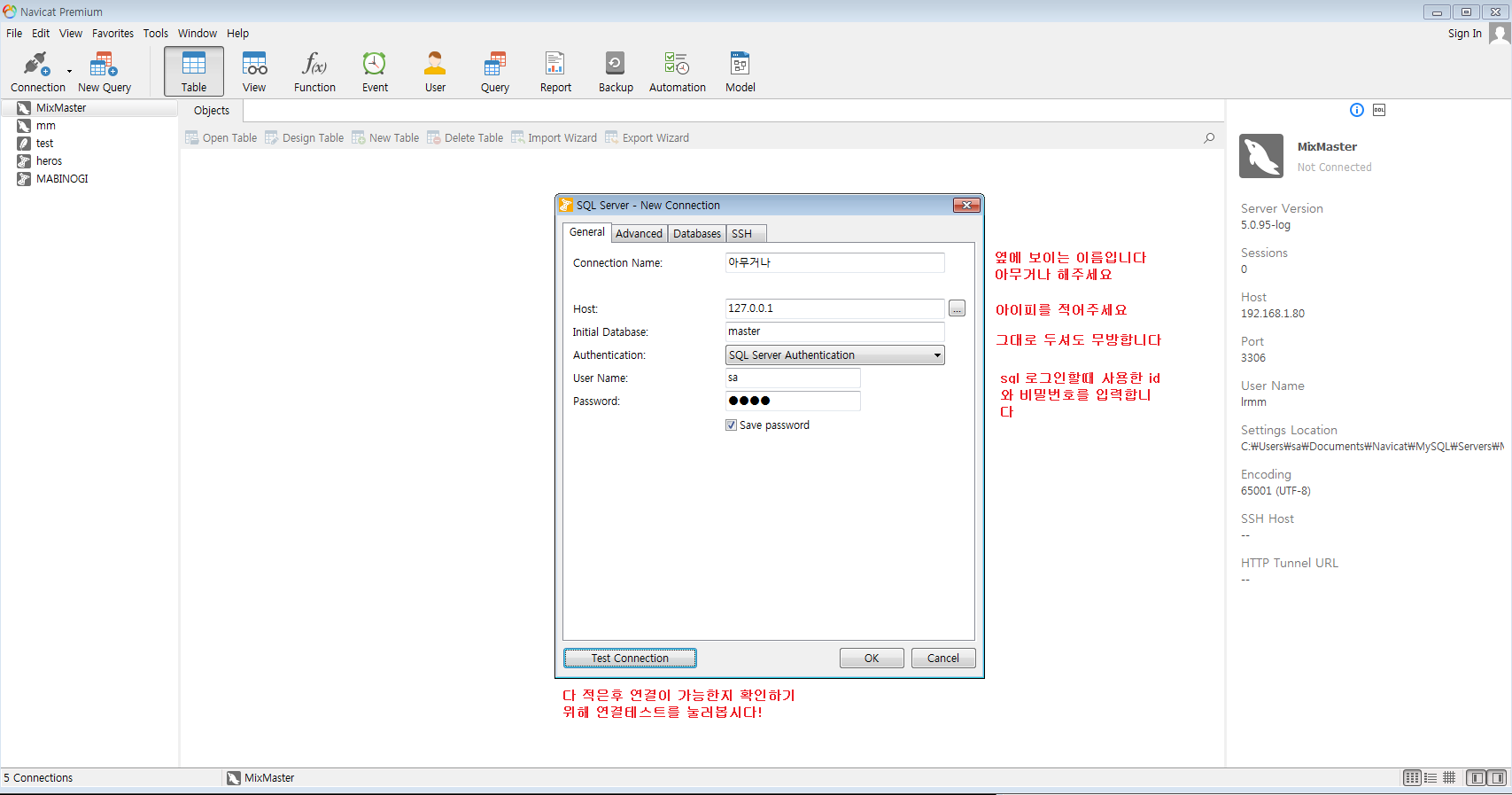Launch the Import Wizard
Viewport: 1512px width, 795px height.
pos(554,137)
